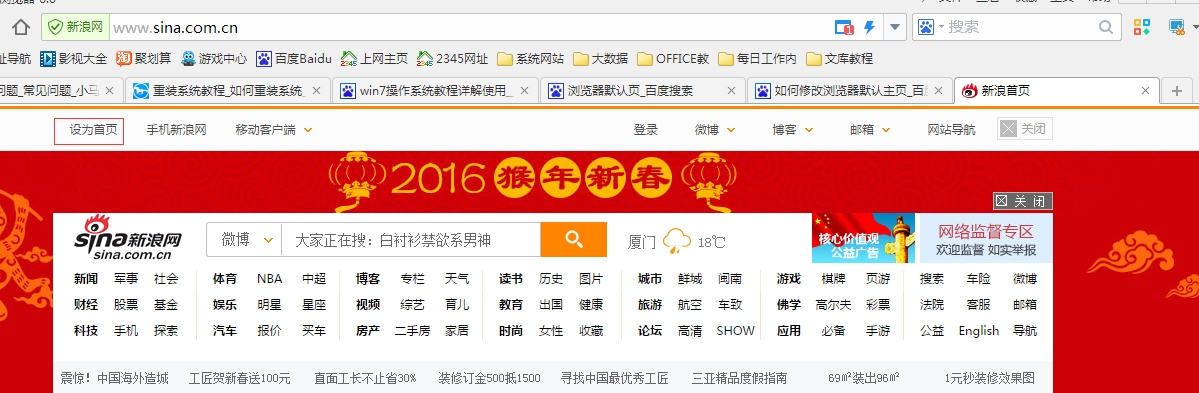Close the New Year banner with 关闭
The width and height of the screenshot is (1199, 393).
pos(1023,201)
